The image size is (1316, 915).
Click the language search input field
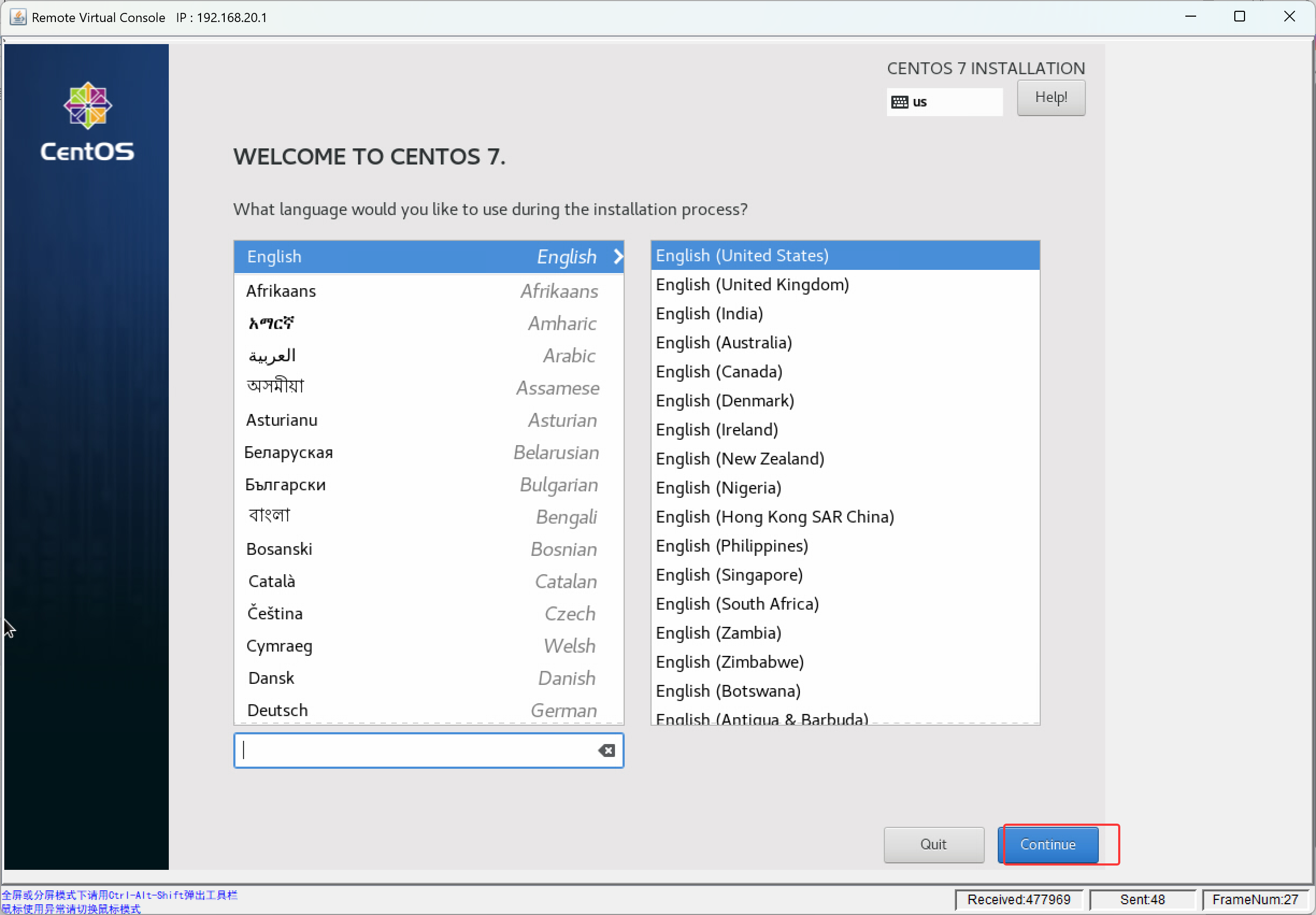click(x=416, y=750)
